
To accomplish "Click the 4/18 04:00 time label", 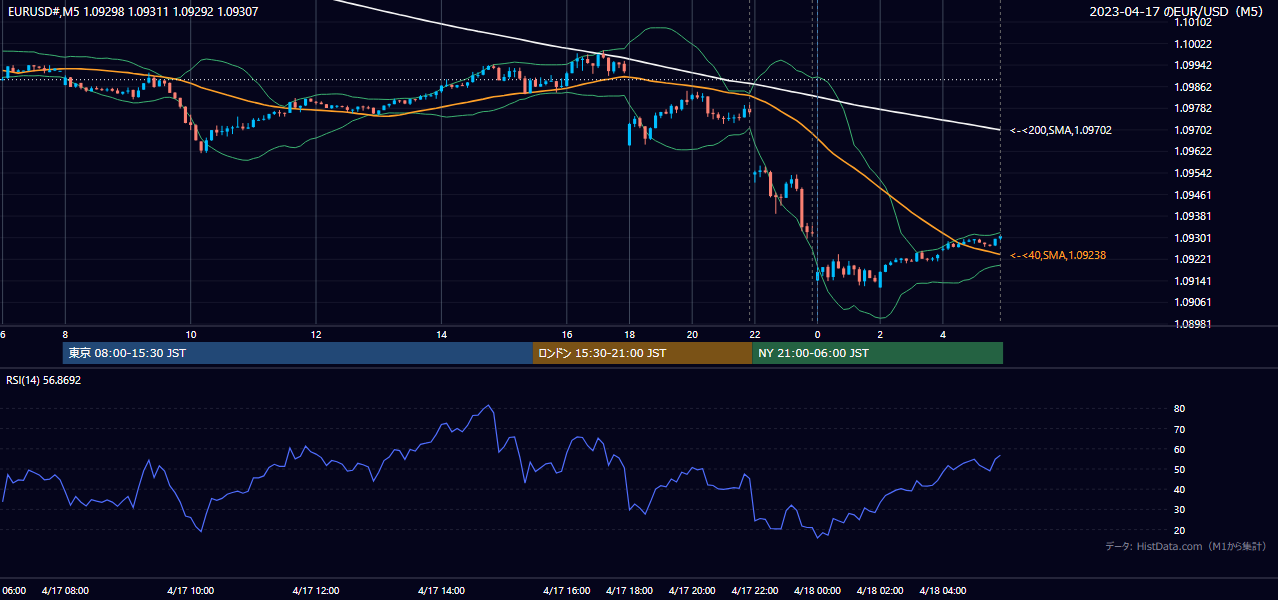I will click(943, 591).
